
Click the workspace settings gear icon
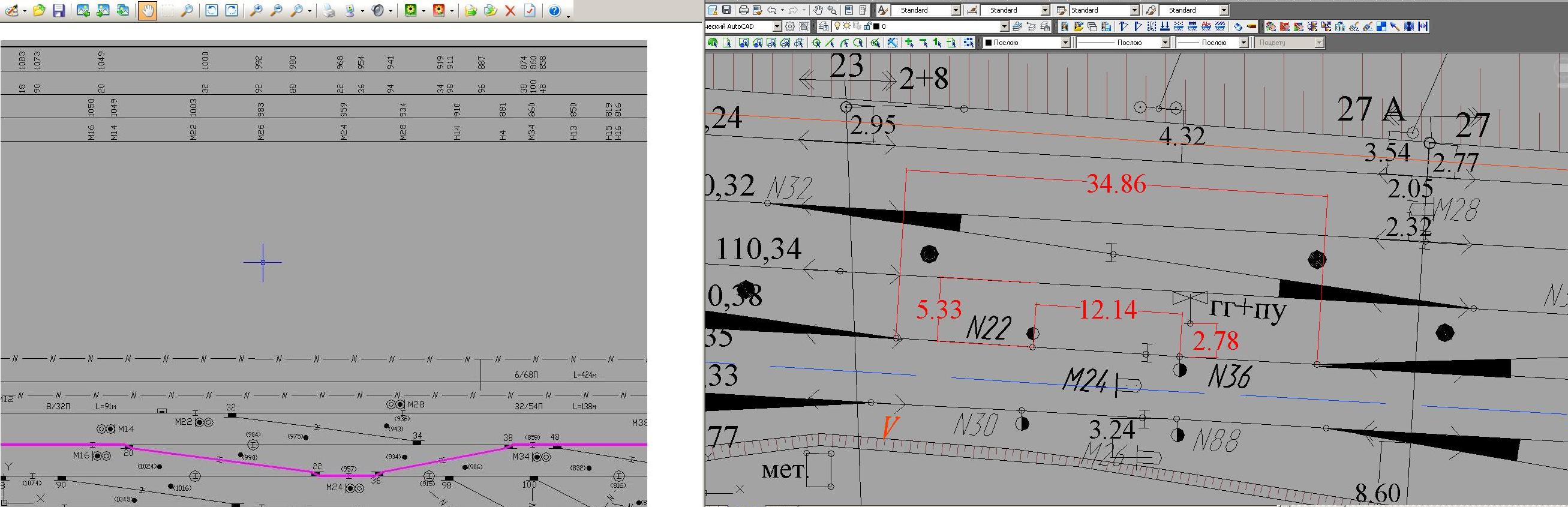pos(790,26)
